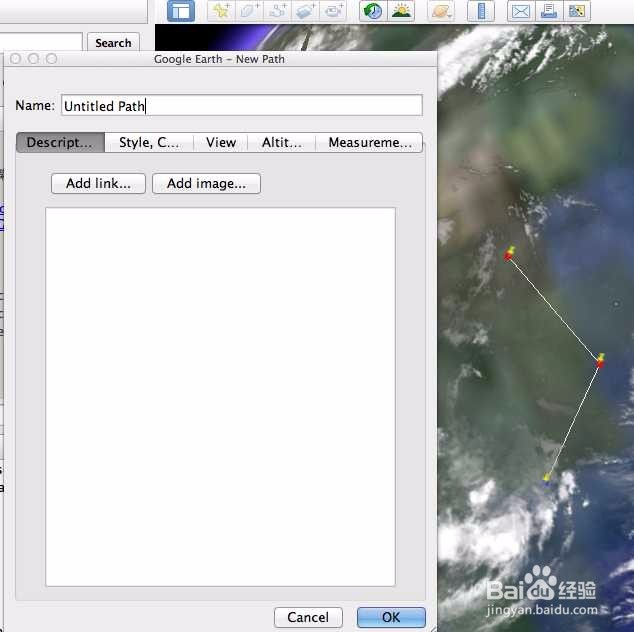Switch to the Style, Color tab

(x=149, y=142)
